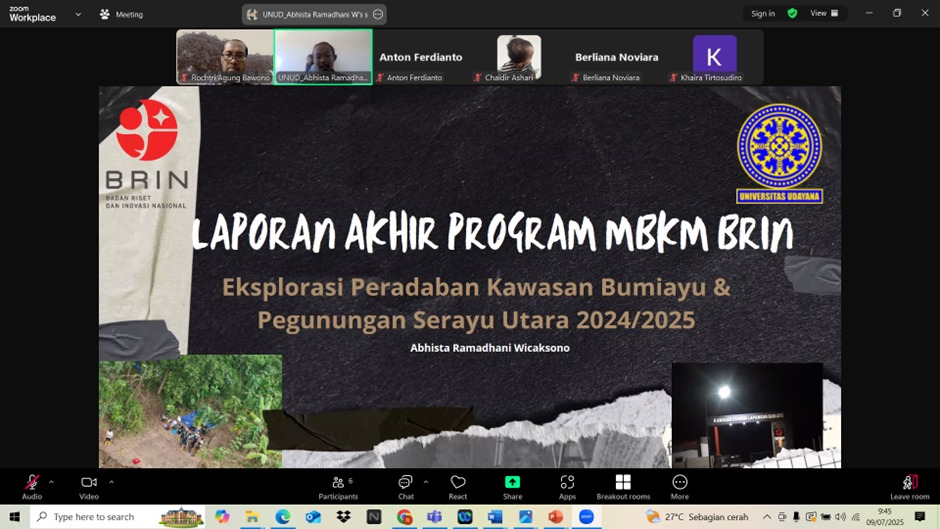
Task: Select Anton Ferdianto participant tile
Action: pos(421,57)
